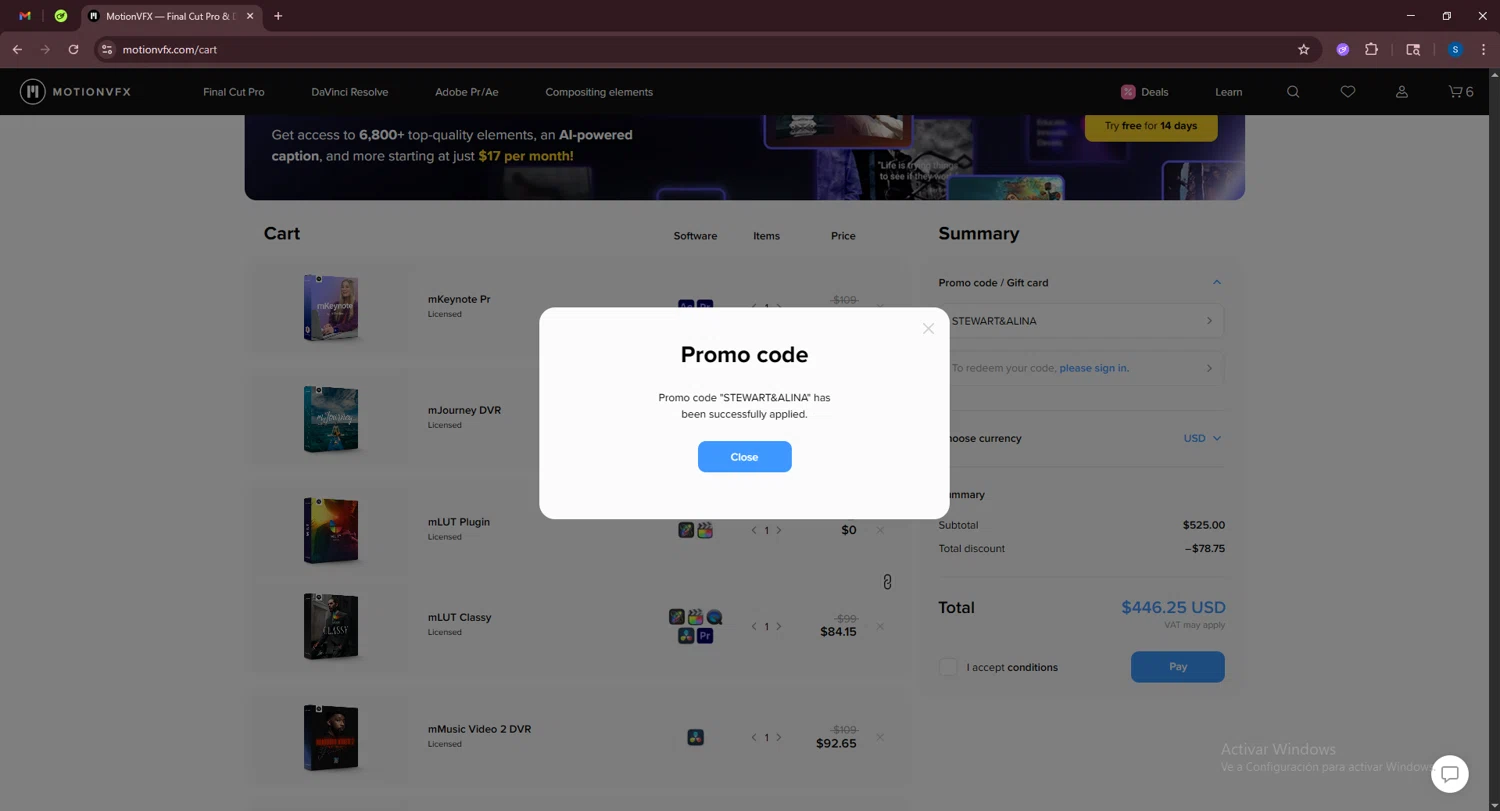Click the mLUT Classy product name

[x=459, y=617]
